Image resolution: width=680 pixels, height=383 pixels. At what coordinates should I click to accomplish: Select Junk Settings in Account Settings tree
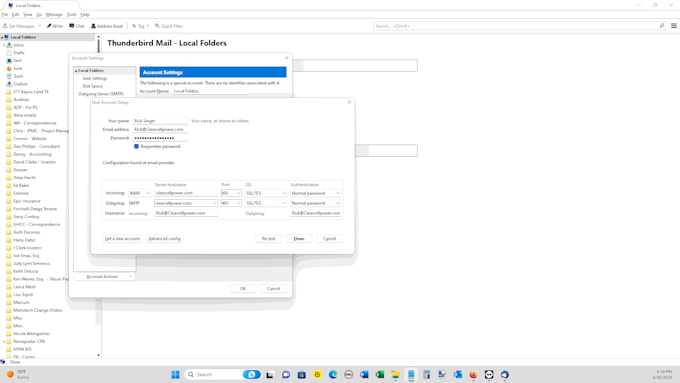tap(95, 79)
